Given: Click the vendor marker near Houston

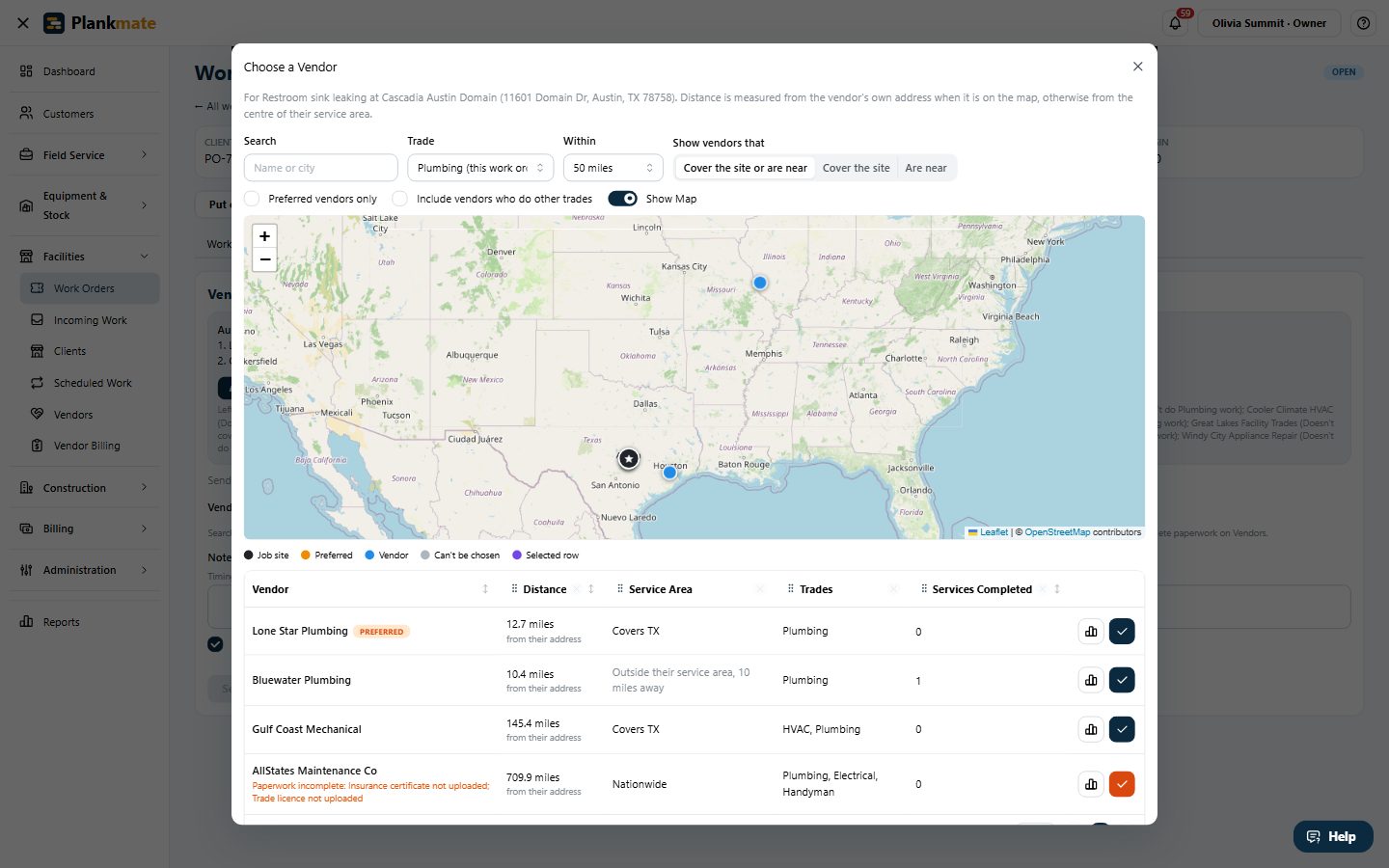Looking at the screenshot, I should pos(669,473).
